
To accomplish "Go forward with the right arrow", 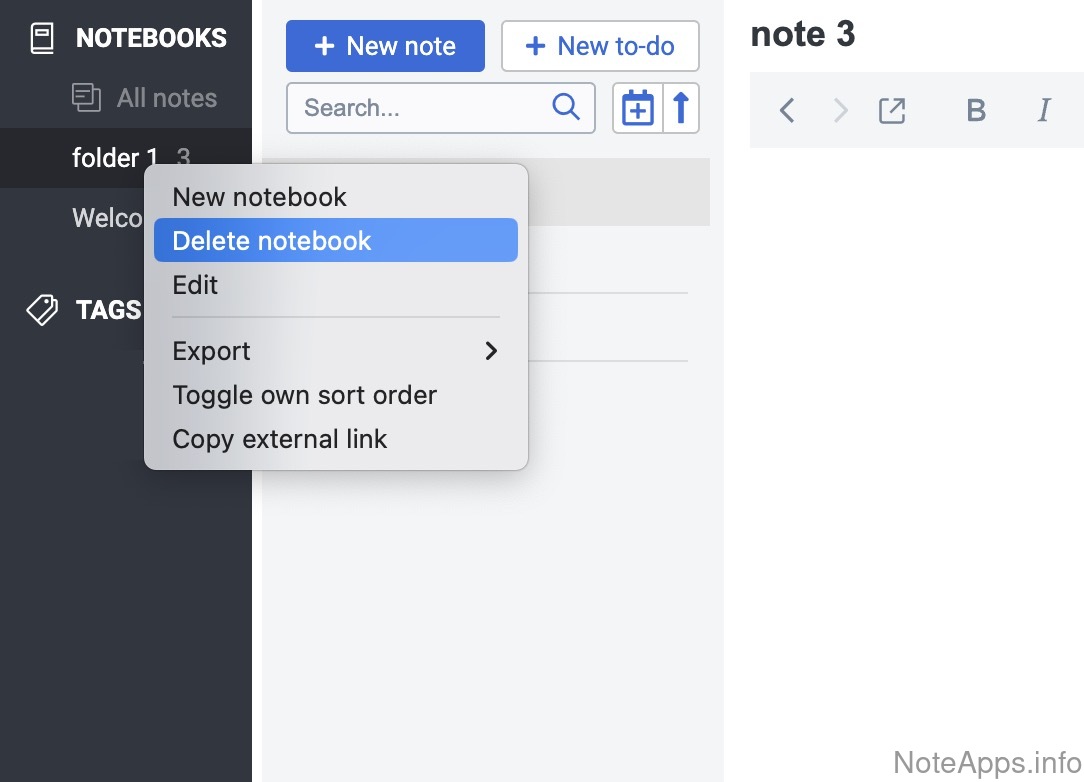I will (x=841, y=110).
